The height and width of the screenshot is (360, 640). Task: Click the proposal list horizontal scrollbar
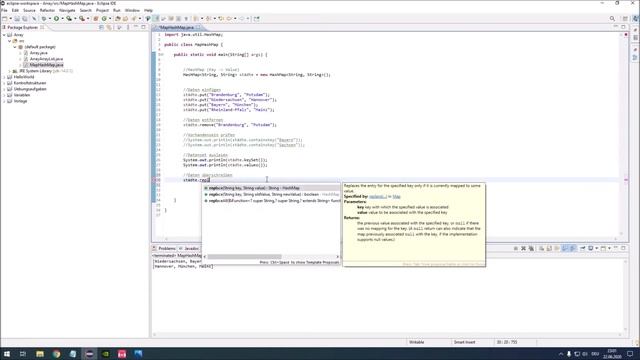[245, 257]
